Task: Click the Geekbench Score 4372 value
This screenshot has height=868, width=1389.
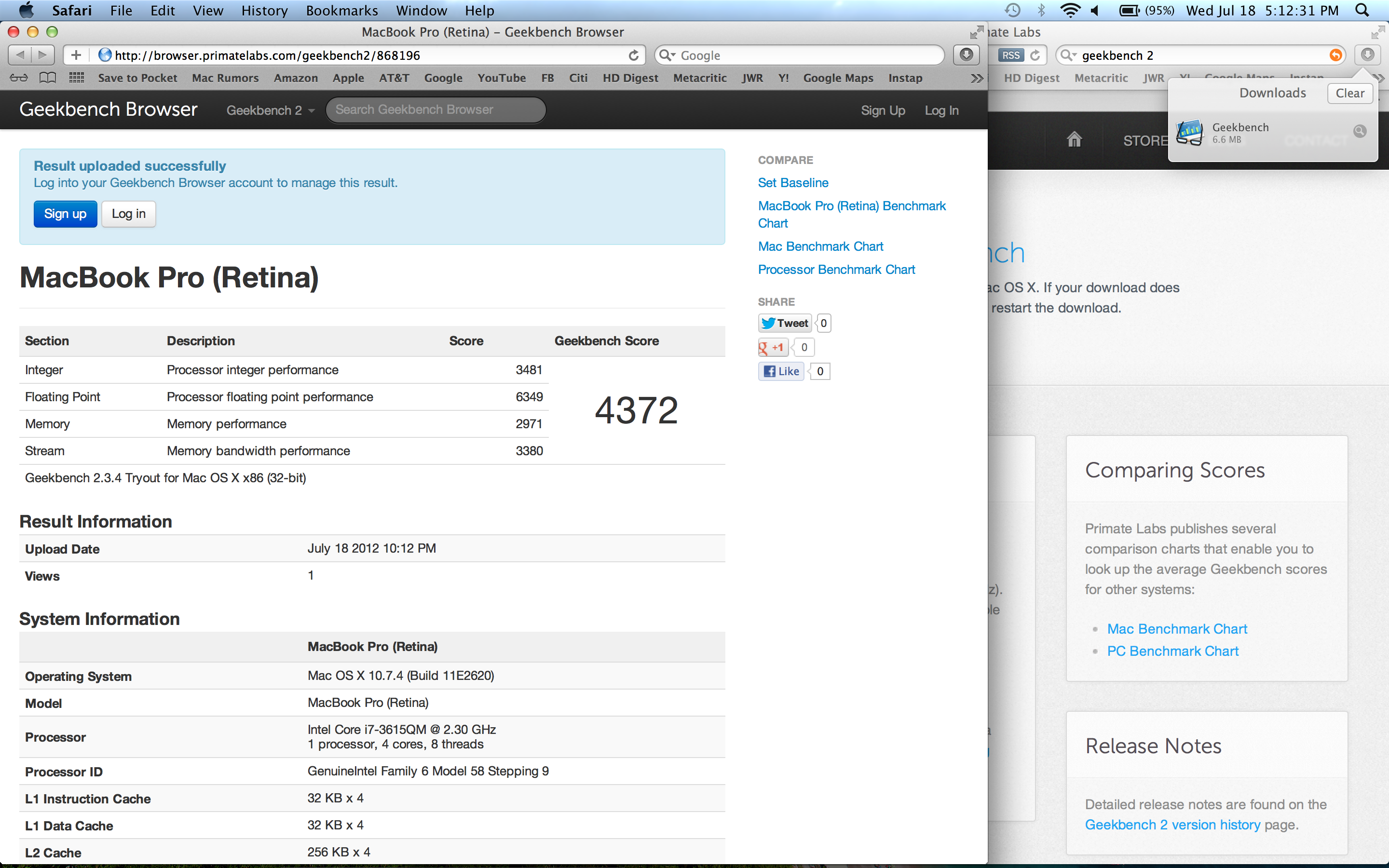Action: [637, 410]
